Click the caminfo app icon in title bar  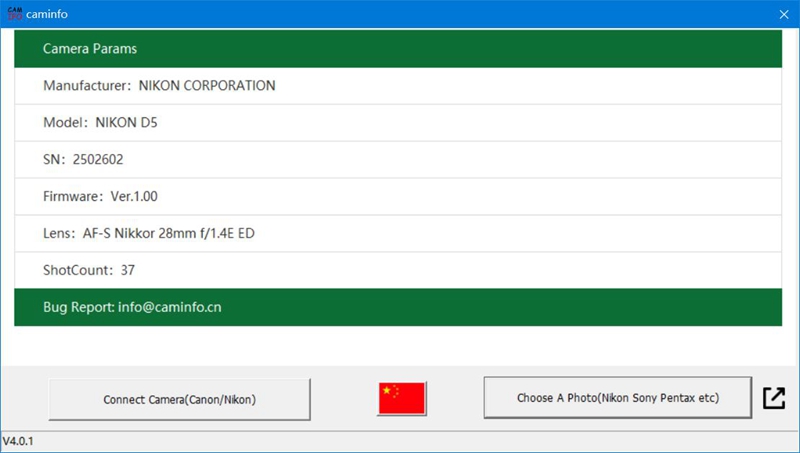(x=15, y=14)
